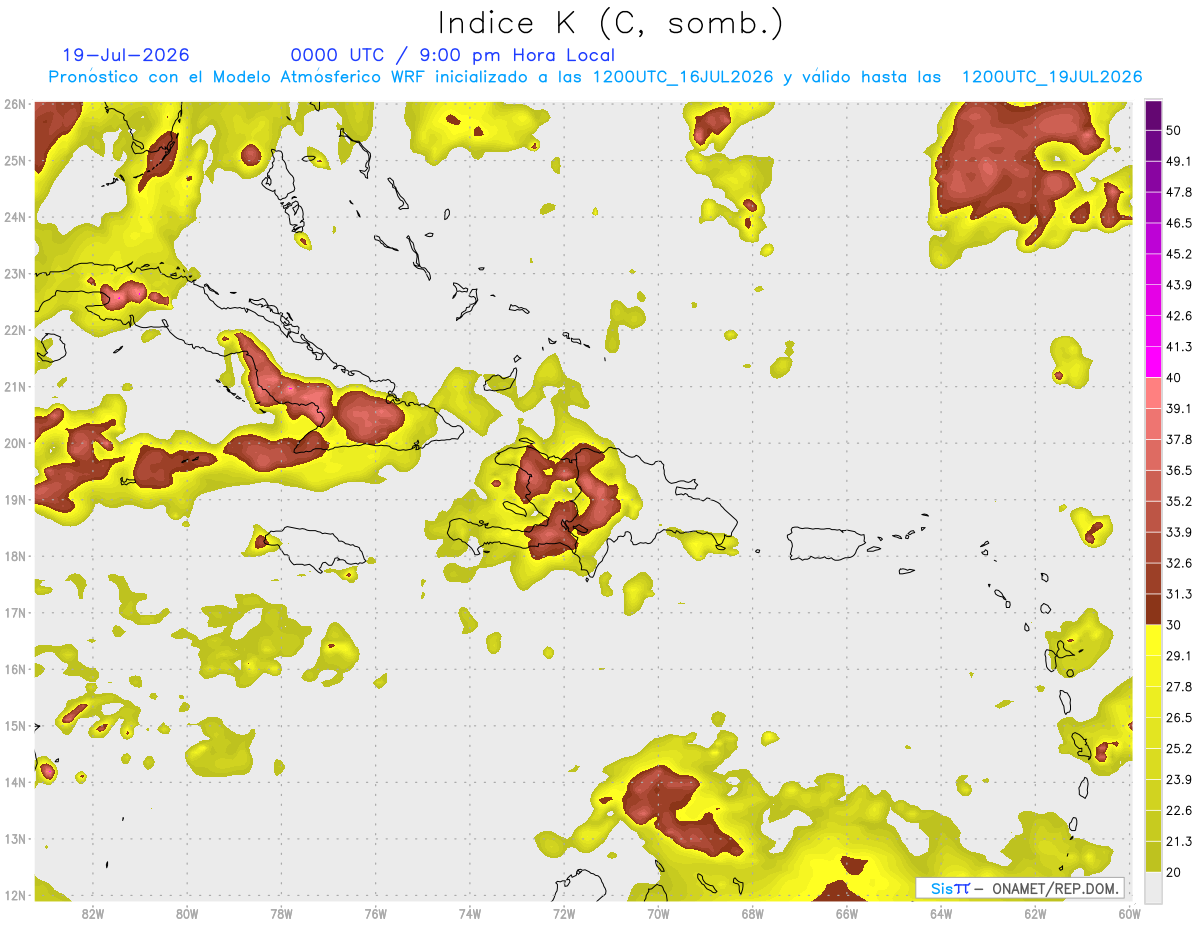Viewport: 1200px width, 927px height.
Task: Click the colorbar value 50
Action: tap(1174, 130)
